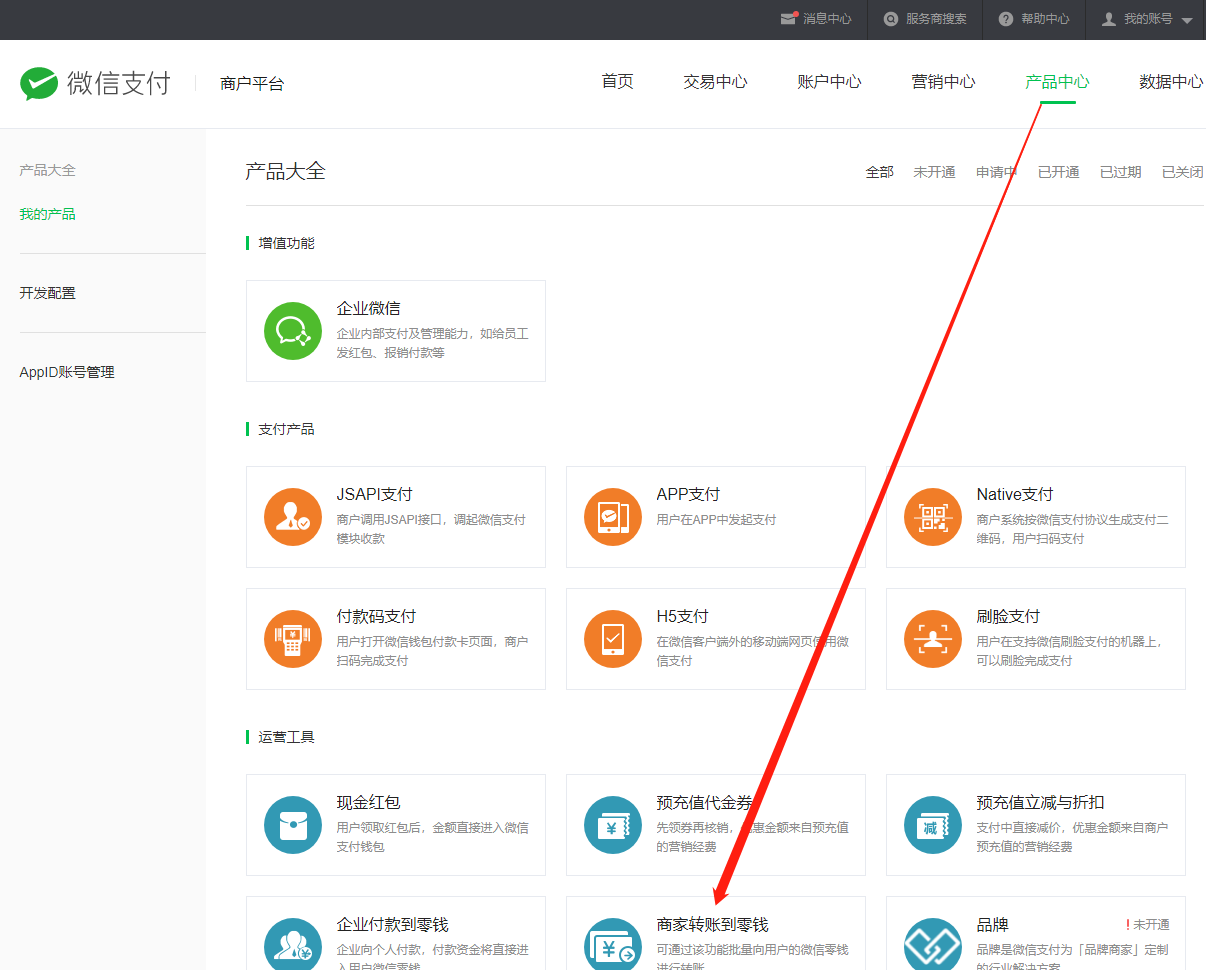The image size is (1206, 970).
Task: Open the 账户中心 navigation tab
Action: coord(829,82)
